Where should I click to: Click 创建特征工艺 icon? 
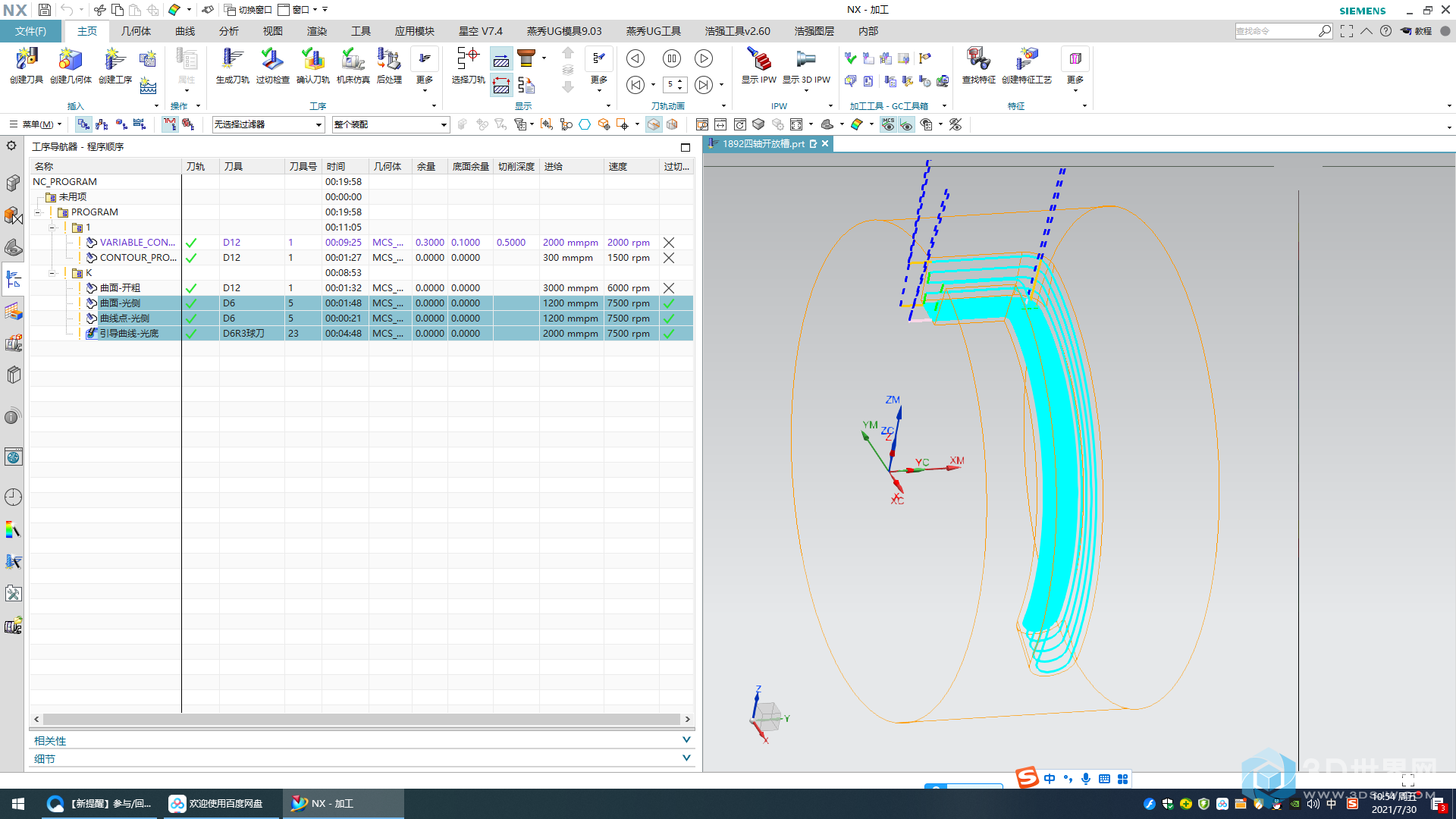point(1027,65)
